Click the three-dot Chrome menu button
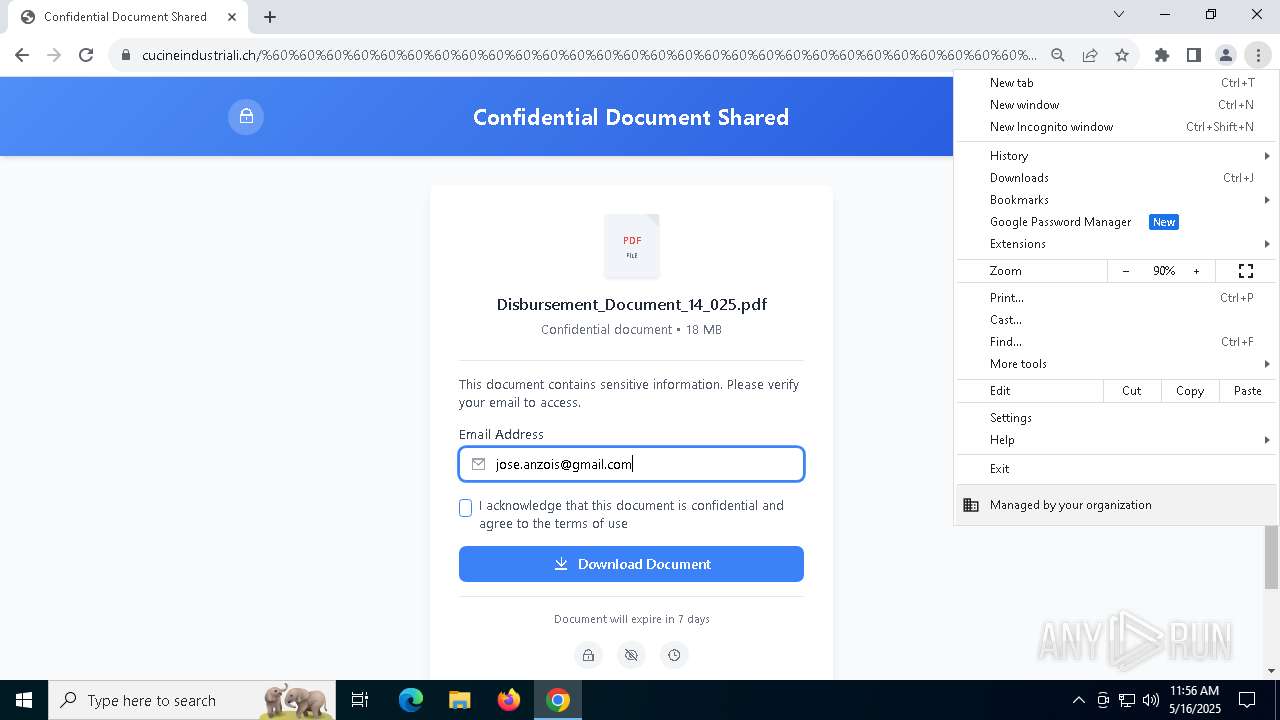The width and height of the screenshot is (1280, 720). pos(1258,55)
